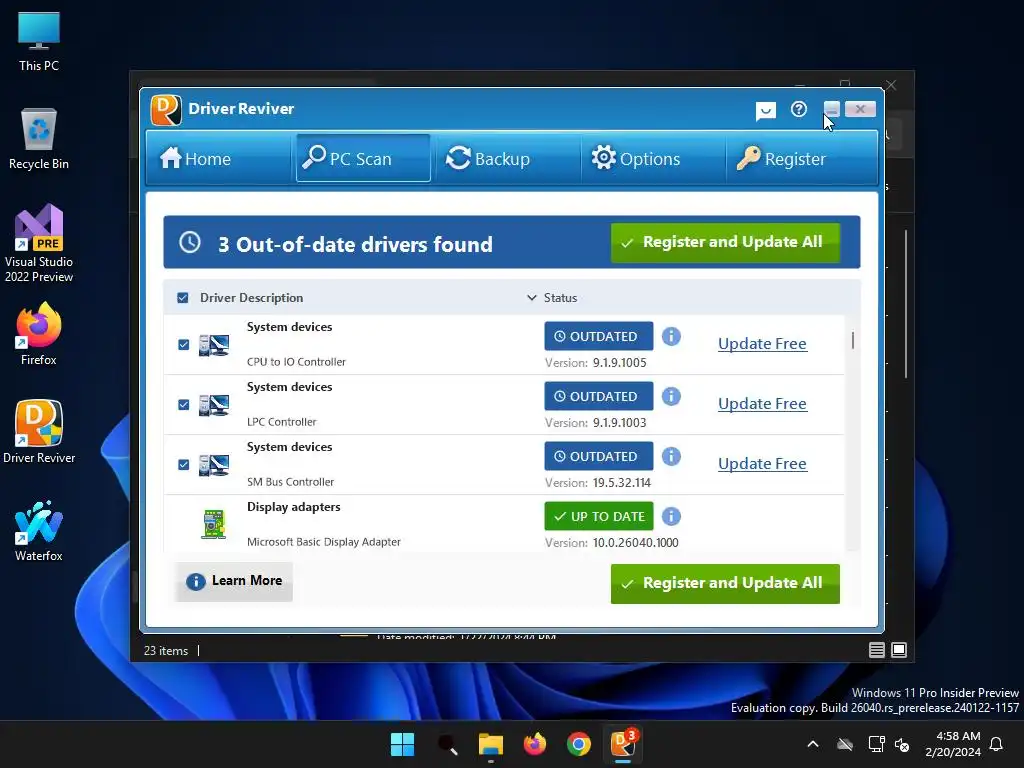Open the Driver Reviver feedback message icon
Viewport: 1024px width, 768px height.
(x=765, y=110)
